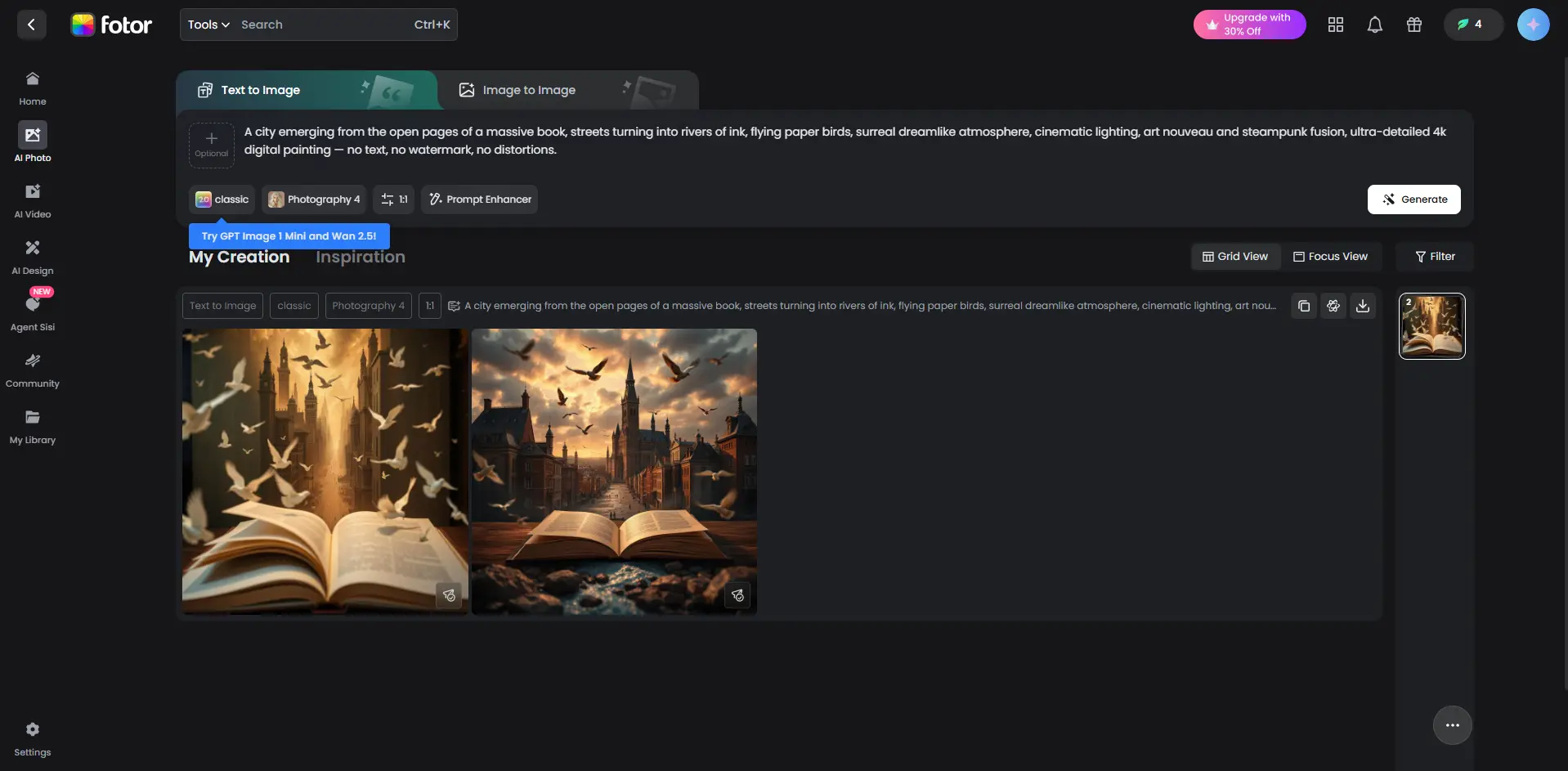Open the Inspiration tab
Screen dimensions: 1568x771
tap(360, 257)
